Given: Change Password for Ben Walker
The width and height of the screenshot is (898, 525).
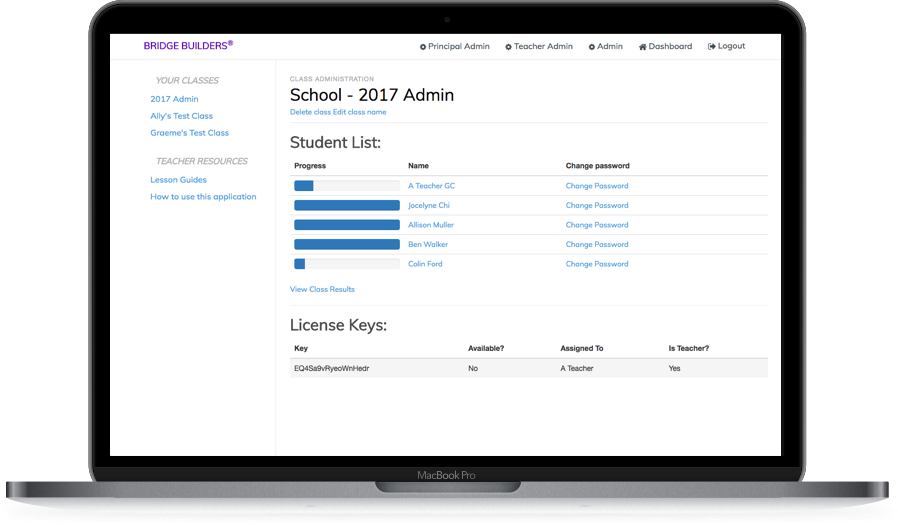Looking at the screenshot, I should tap(597, 244).
